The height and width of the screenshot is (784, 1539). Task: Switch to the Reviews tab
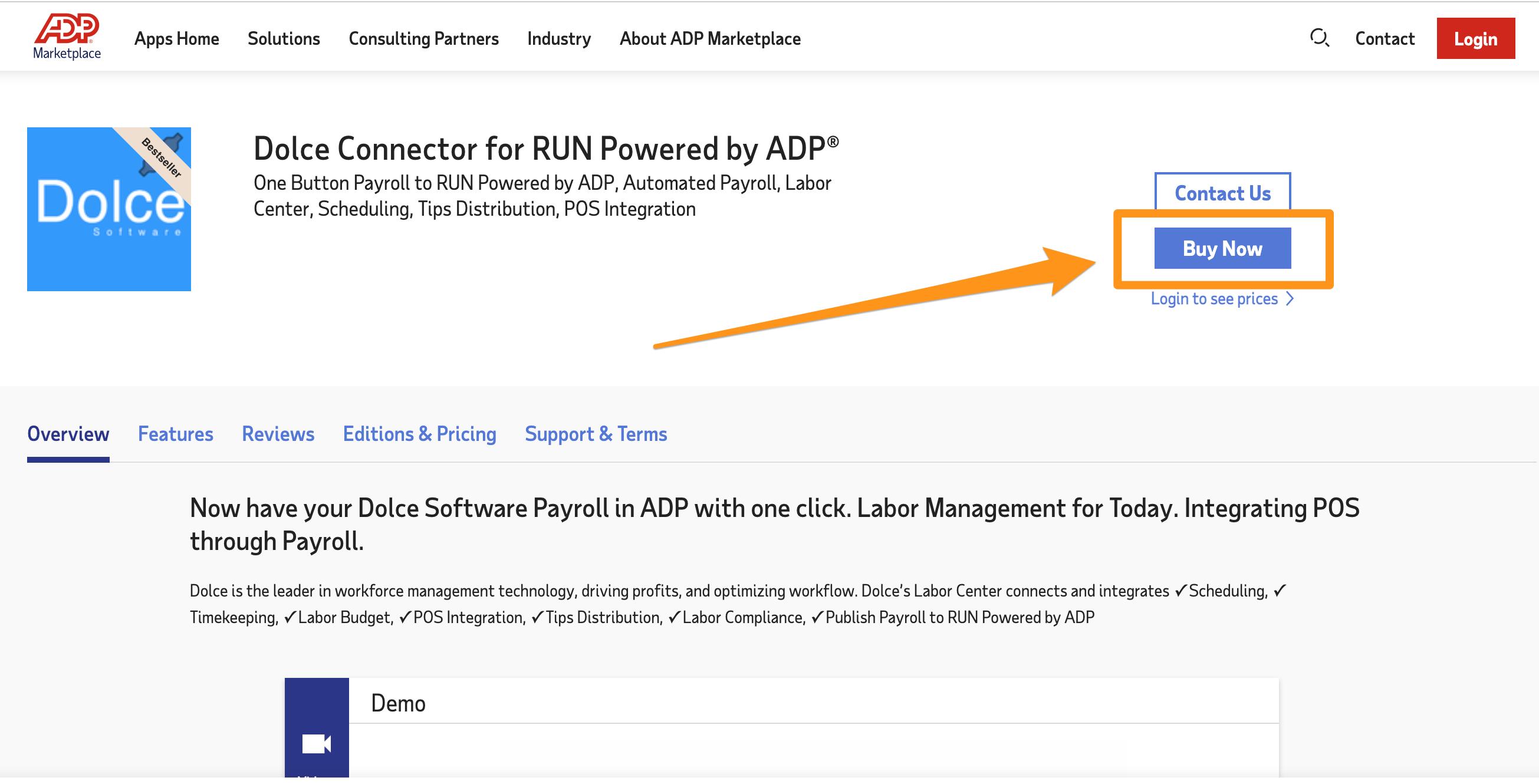coord(278,434)
